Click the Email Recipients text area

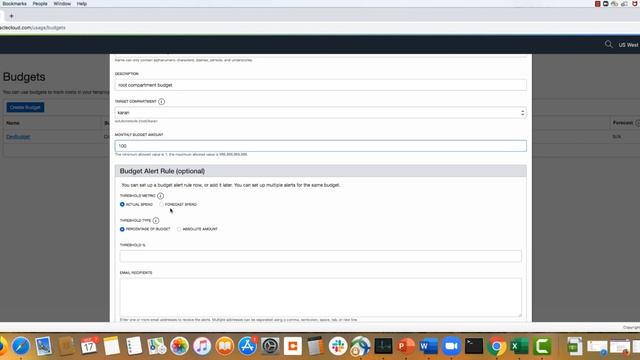[320, 297]
